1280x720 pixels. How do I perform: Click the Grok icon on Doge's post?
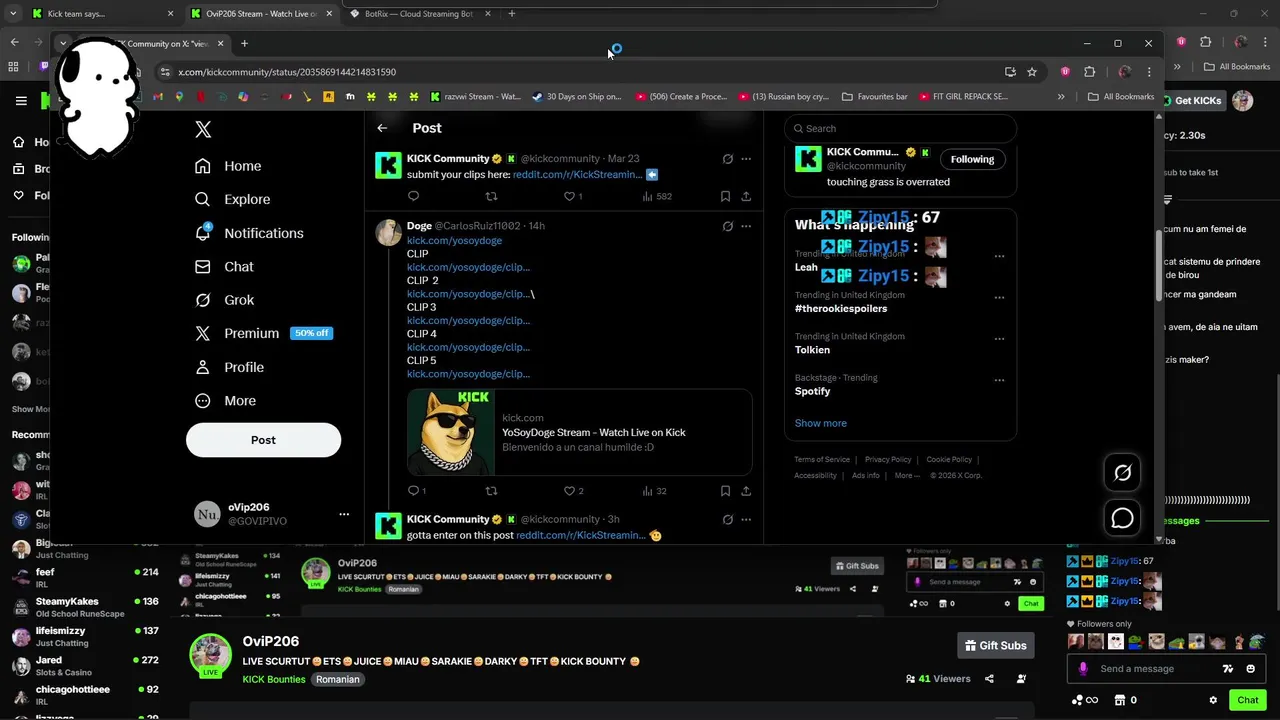coord(728,226)
